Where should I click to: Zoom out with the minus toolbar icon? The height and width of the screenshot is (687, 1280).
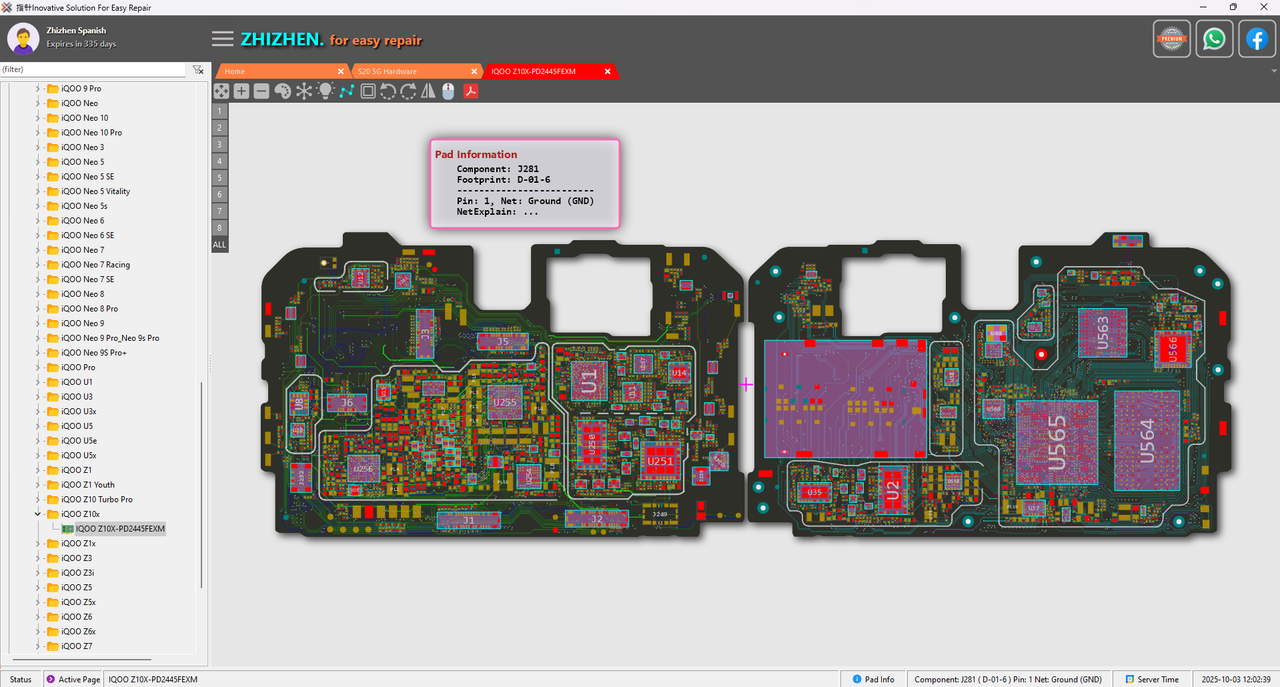click(x=261, y=91)
